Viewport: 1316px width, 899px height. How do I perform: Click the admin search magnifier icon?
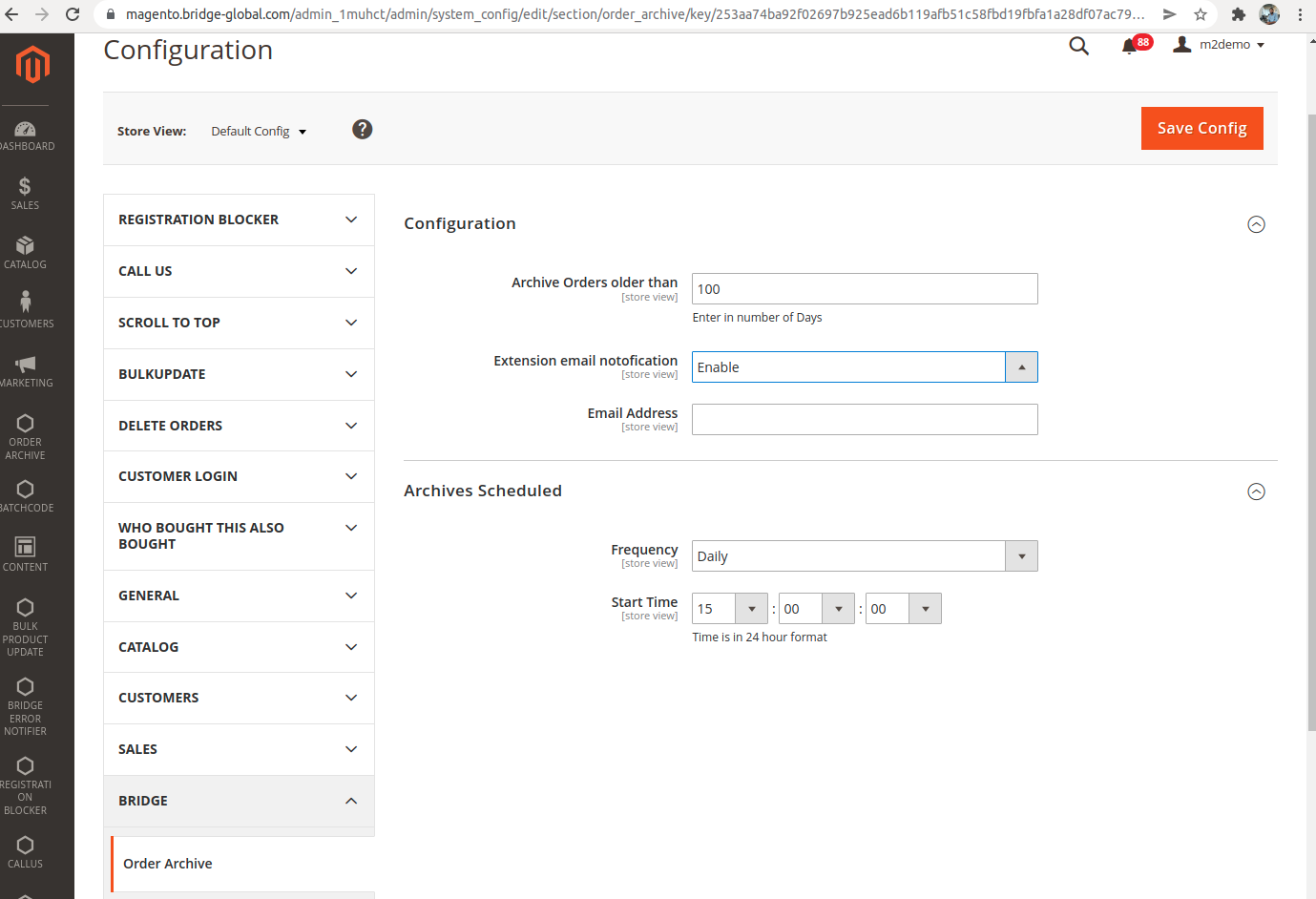[x=1078, y=46]
